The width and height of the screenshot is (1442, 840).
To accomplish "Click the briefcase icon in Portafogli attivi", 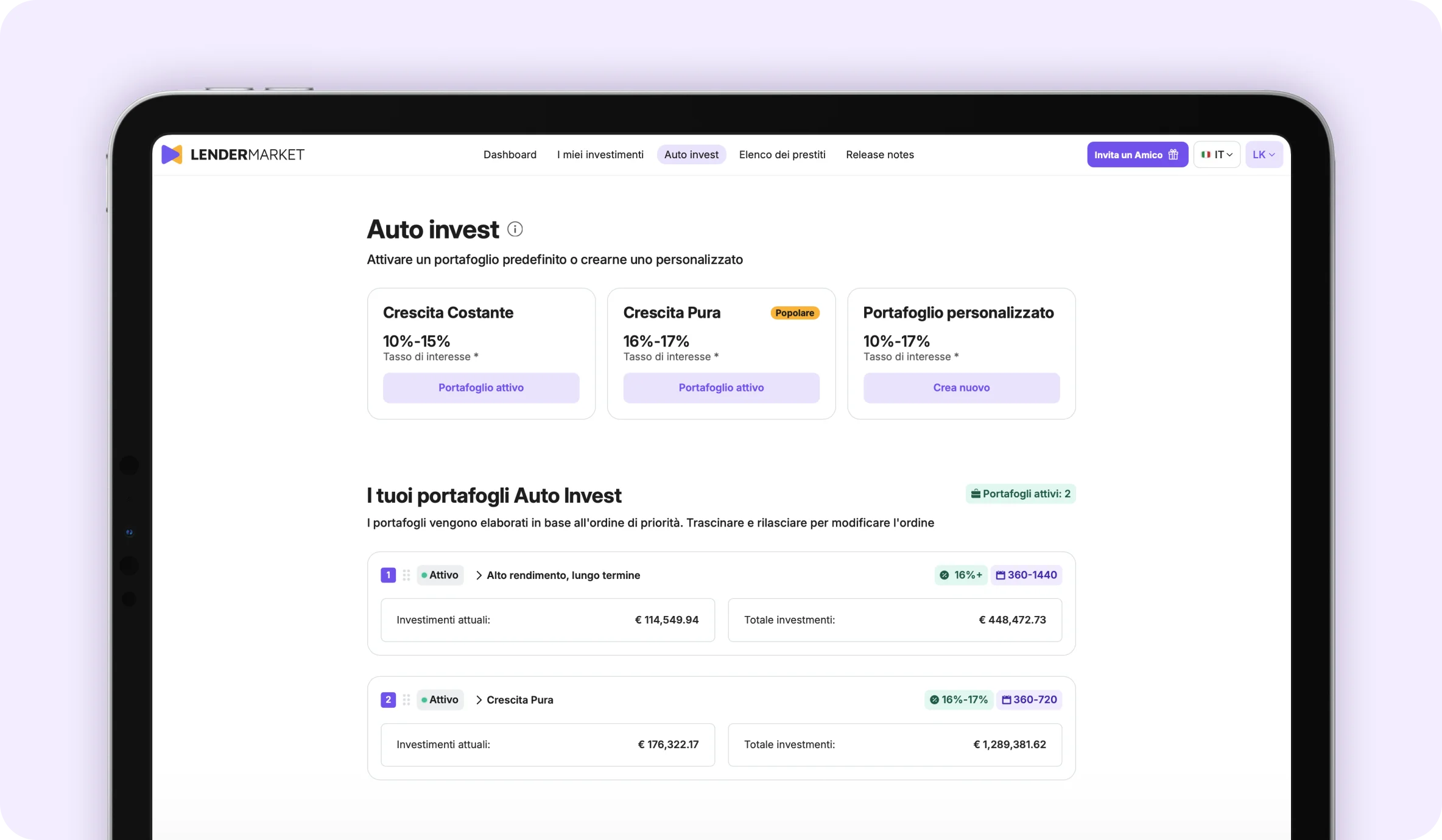I will pyautogui.click(x=976, y=494).
